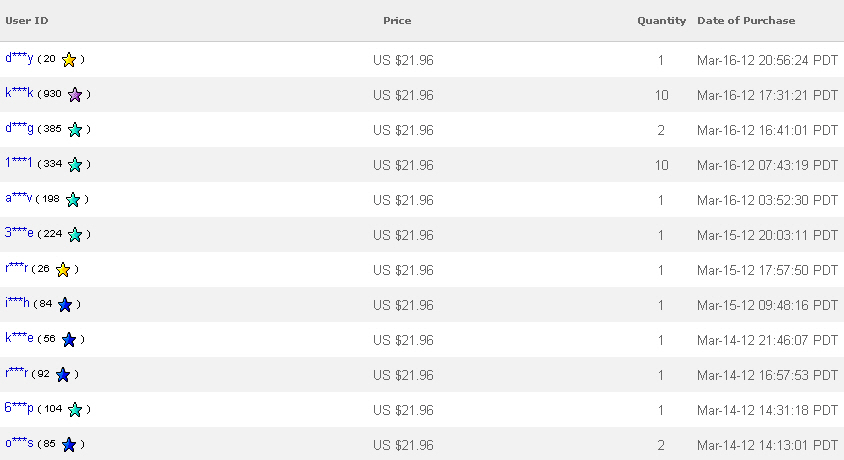
Task: Click the purple feedback star beside k***k
Action: [x=75, y=95]
